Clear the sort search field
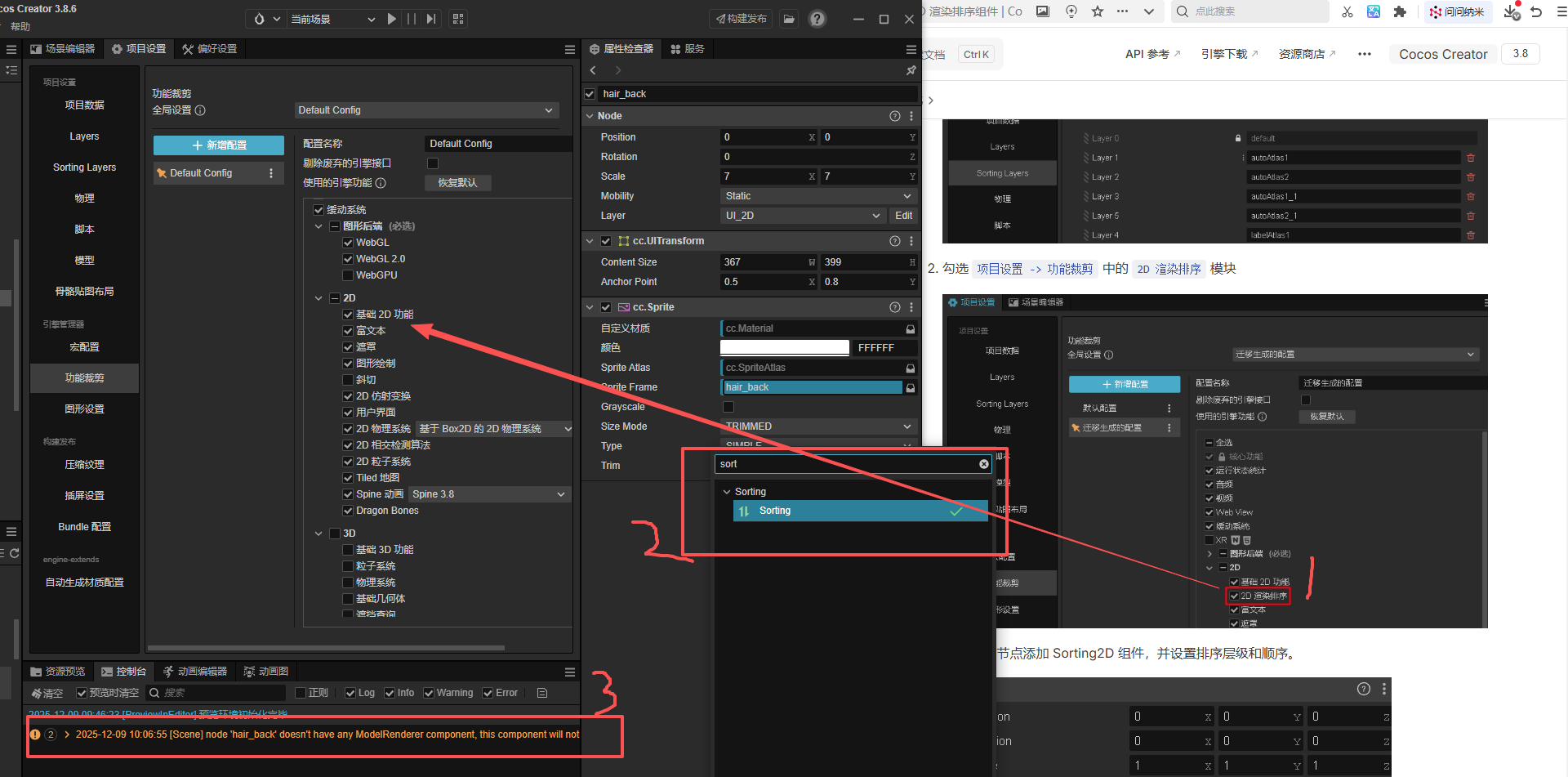 click(x=984, y=464)
